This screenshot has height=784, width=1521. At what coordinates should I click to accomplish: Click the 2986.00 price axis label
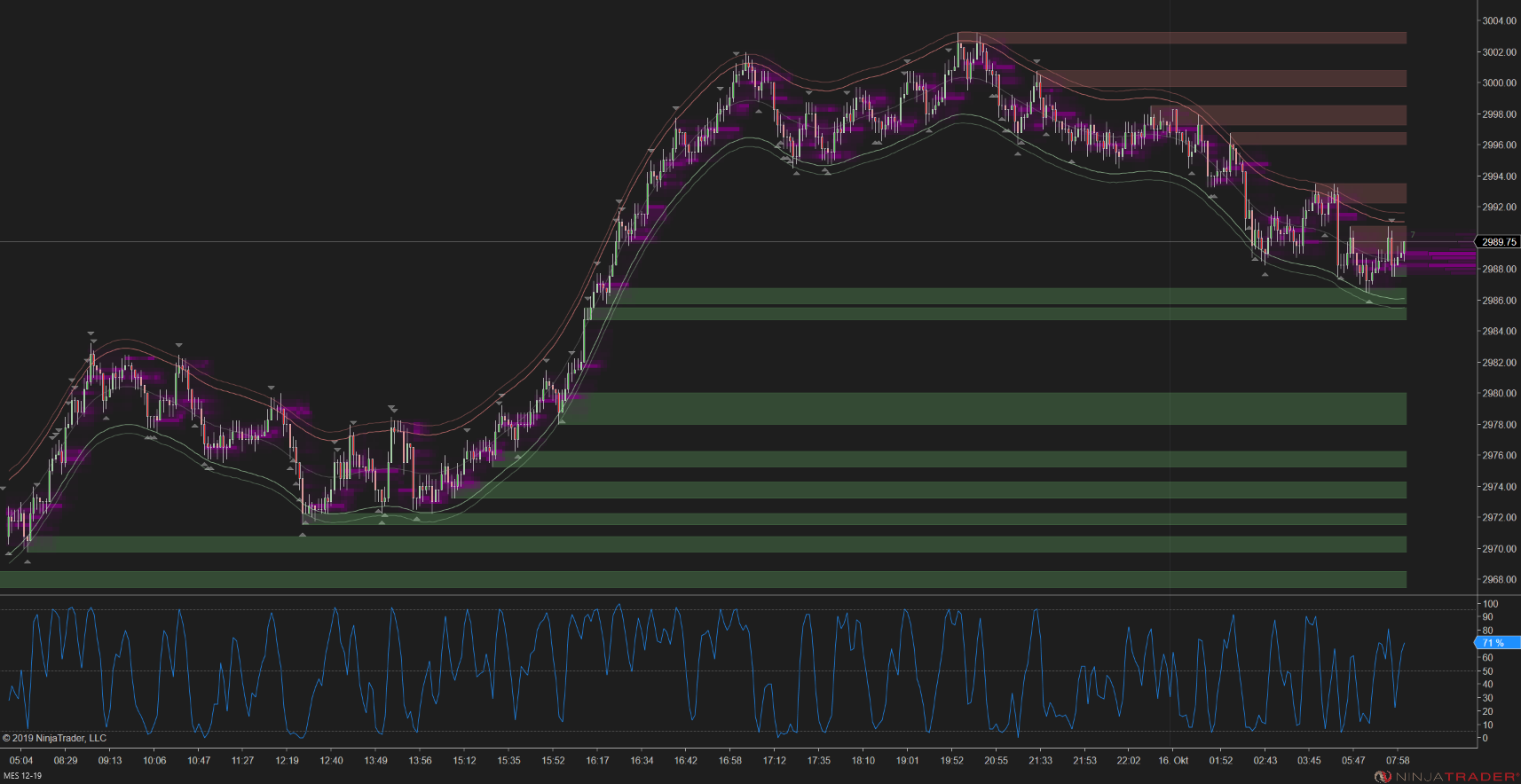click(x=1499, y=301)
